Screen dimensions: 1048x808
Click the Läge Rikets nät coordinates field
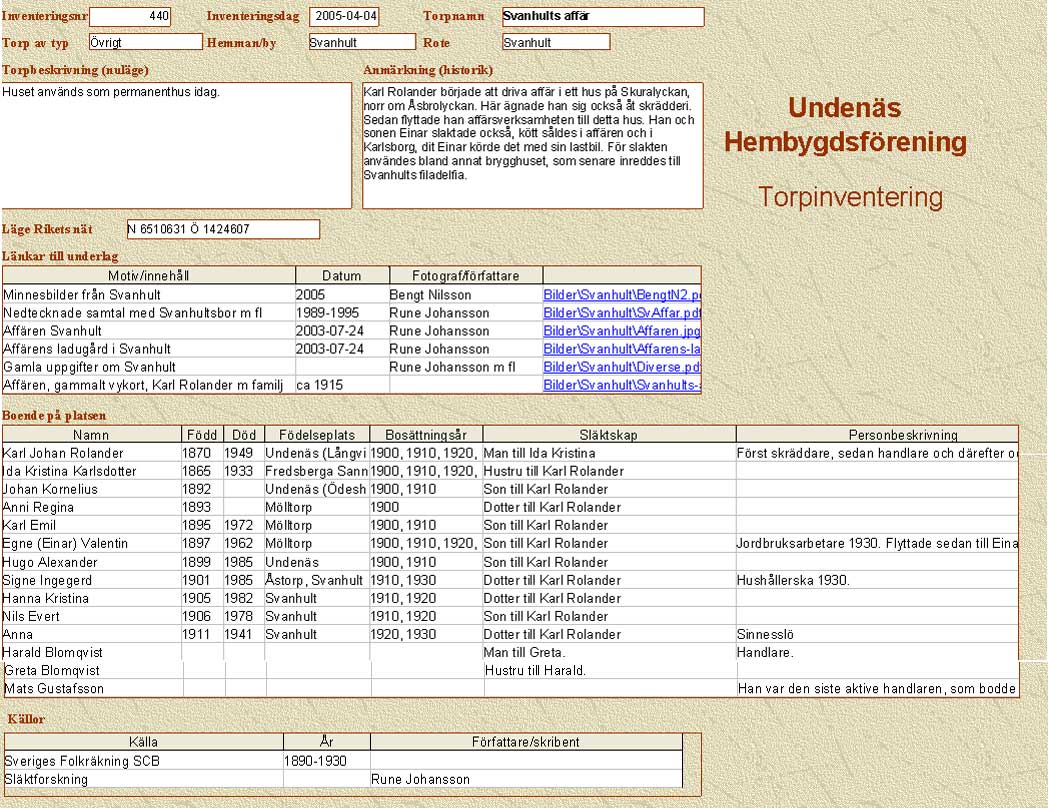223,229
